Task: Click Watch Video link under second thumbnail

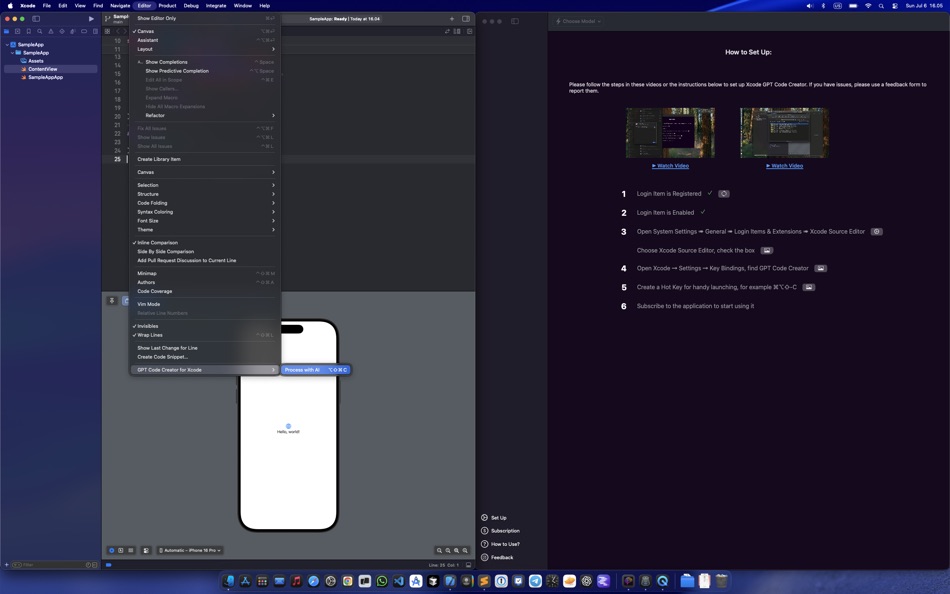Action: click(x=785, y=165)
